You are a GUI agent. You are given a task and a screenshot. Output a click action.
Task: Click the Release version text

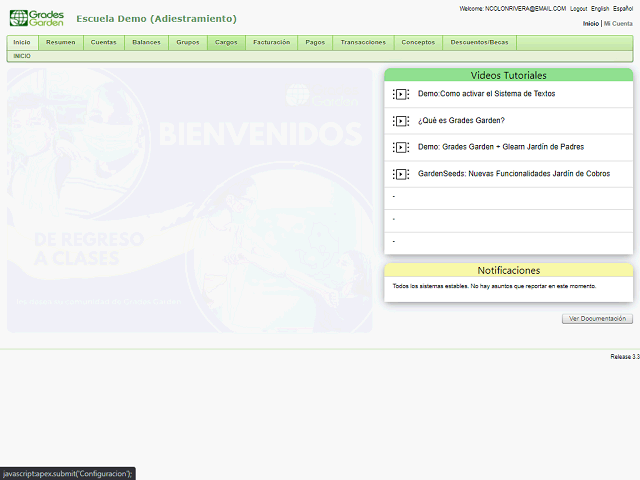(x=625, y=357)
